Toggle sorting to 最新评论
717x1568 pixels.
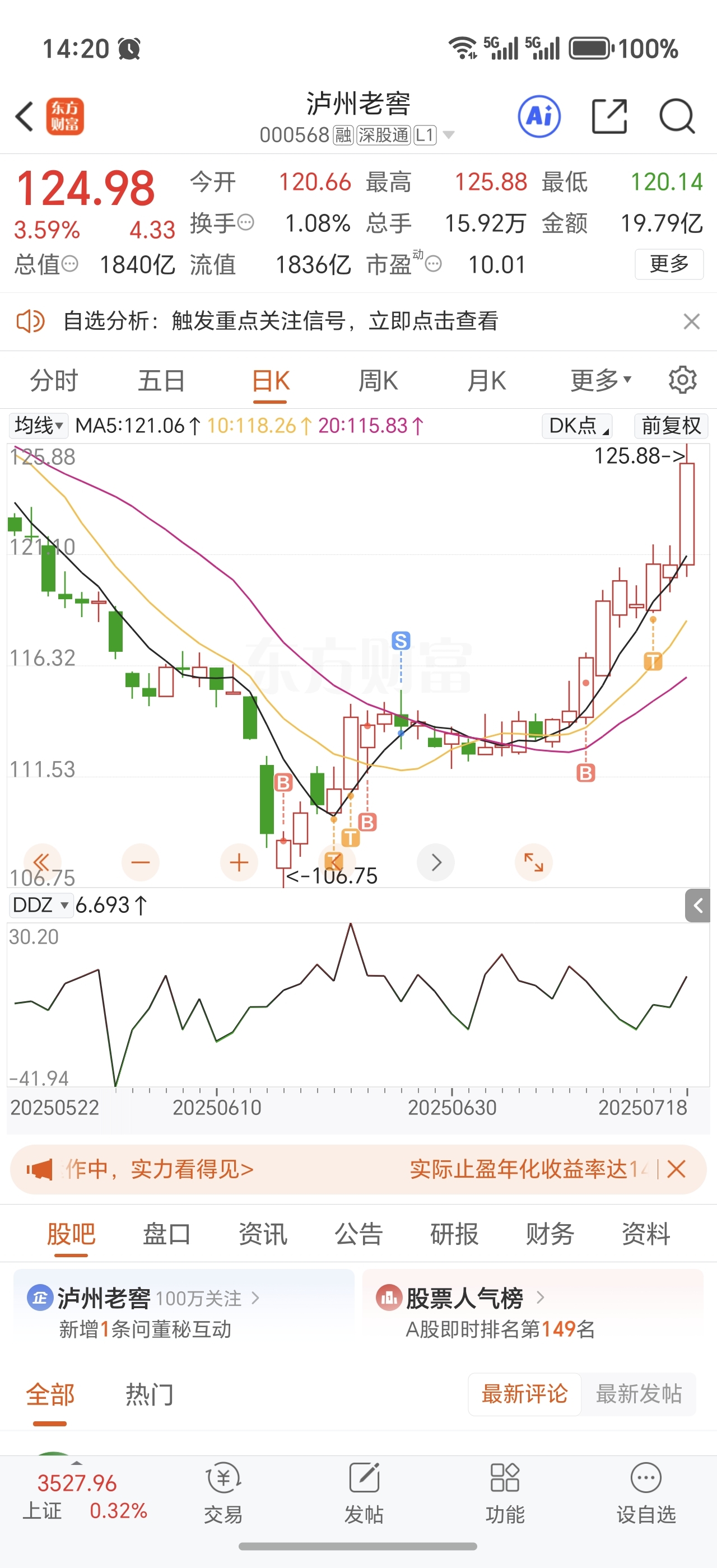coord(525,1393)
